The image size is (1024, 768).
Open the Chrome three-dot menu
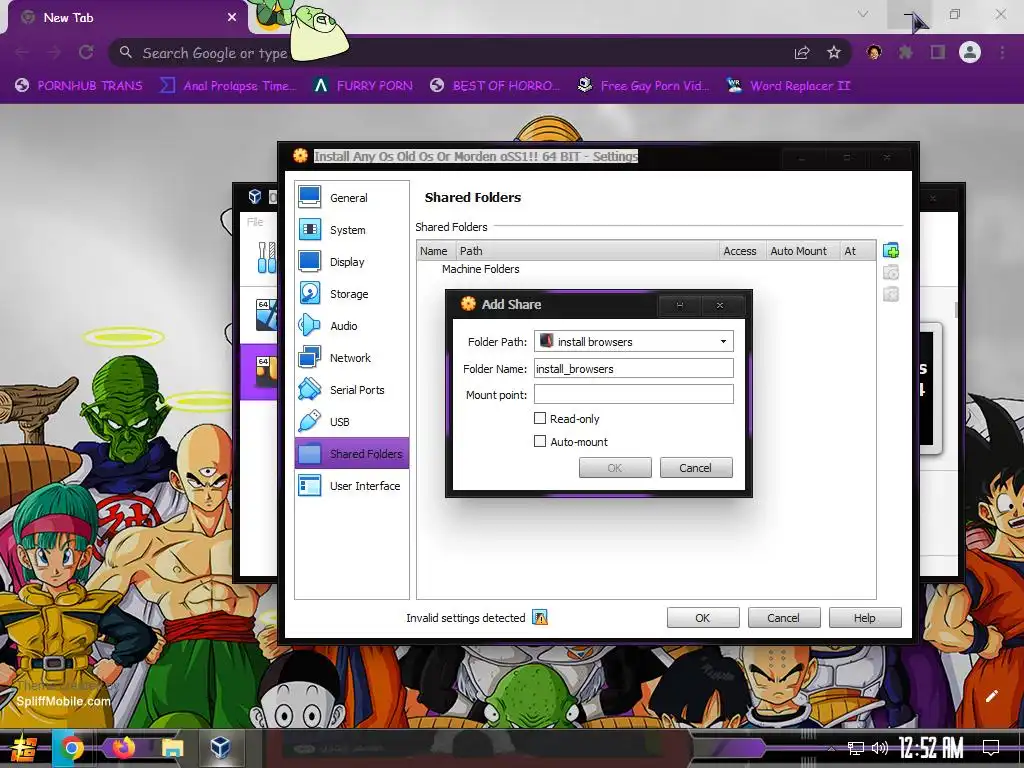(x=1002, y=52)
